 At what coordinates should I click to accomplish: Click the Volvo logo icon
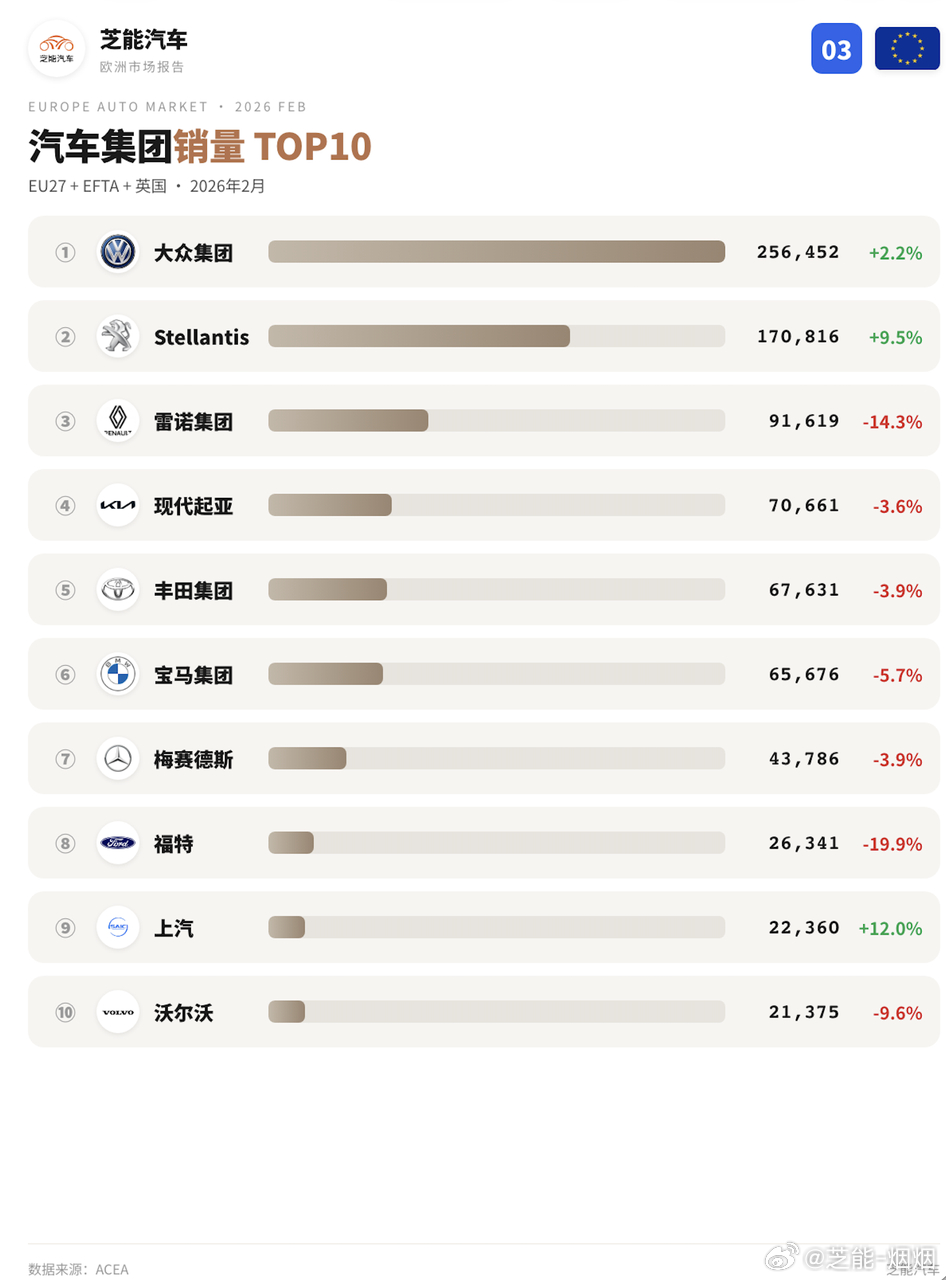(118, 1012)
